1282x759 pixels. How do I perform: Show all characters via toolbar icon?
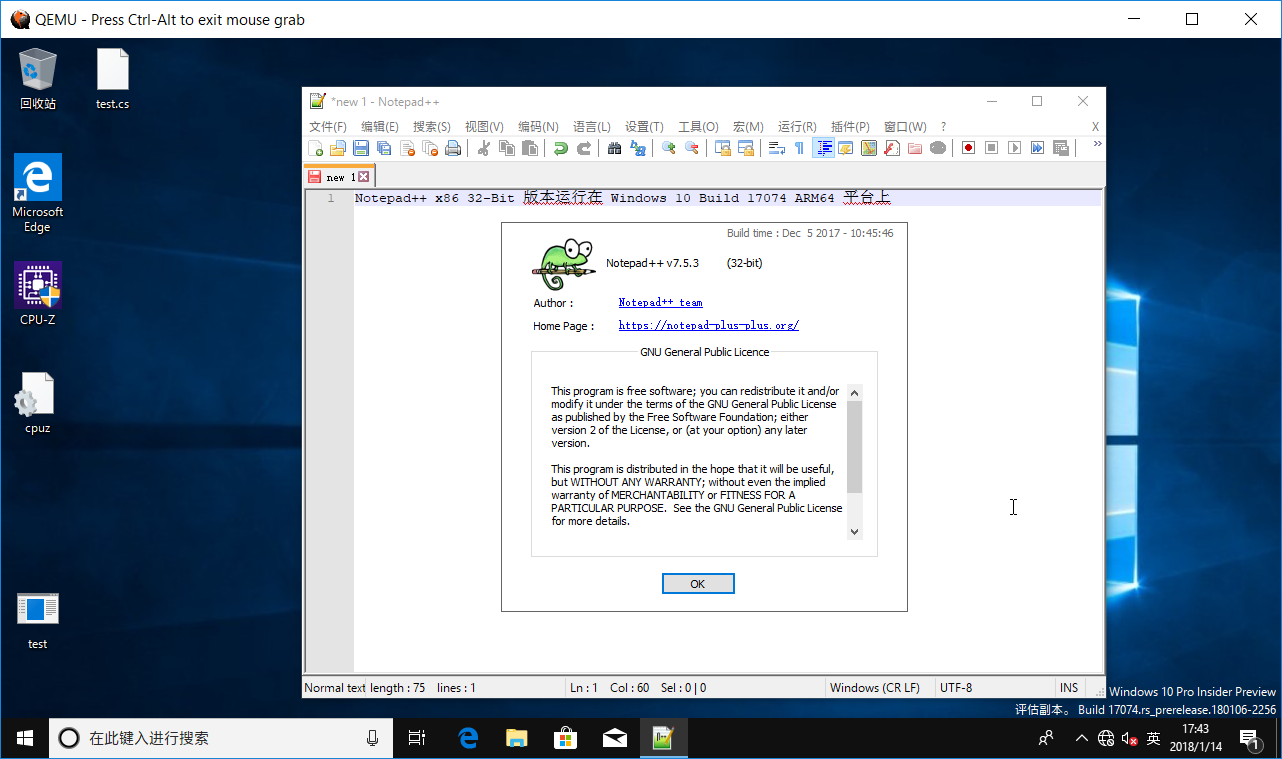[x=800, y=147]
